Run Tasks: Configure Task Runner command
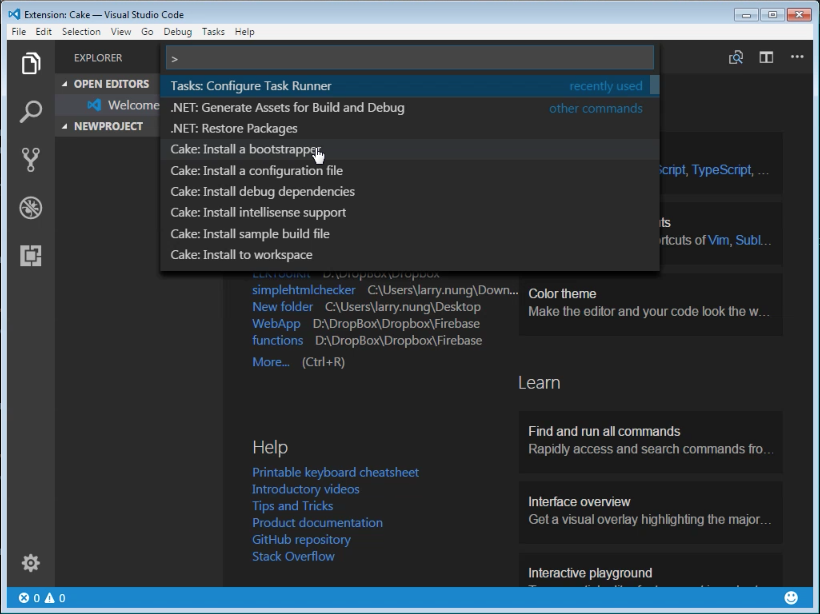This screenshot has height=614, width=820. (405, 86)
